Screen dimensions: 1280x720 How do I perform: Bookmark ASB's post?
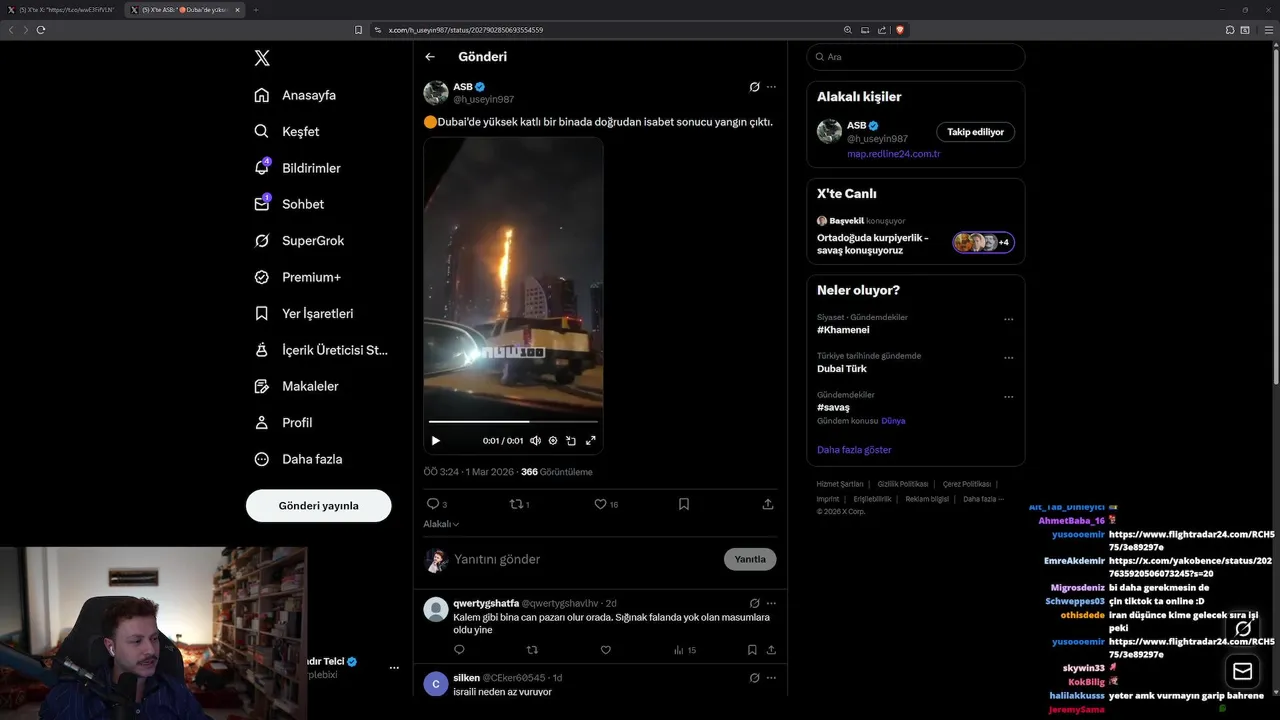coord(684,504)
